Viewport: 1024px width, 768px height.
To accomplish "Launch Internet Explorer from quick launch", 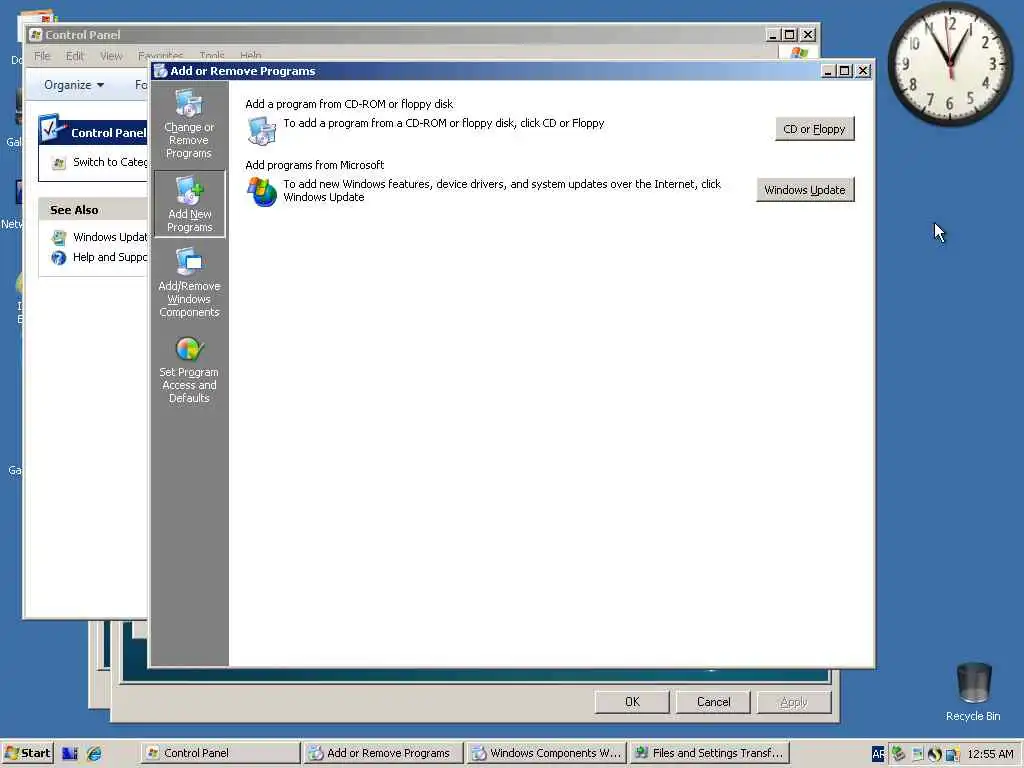I will click(x=94, y=753).
